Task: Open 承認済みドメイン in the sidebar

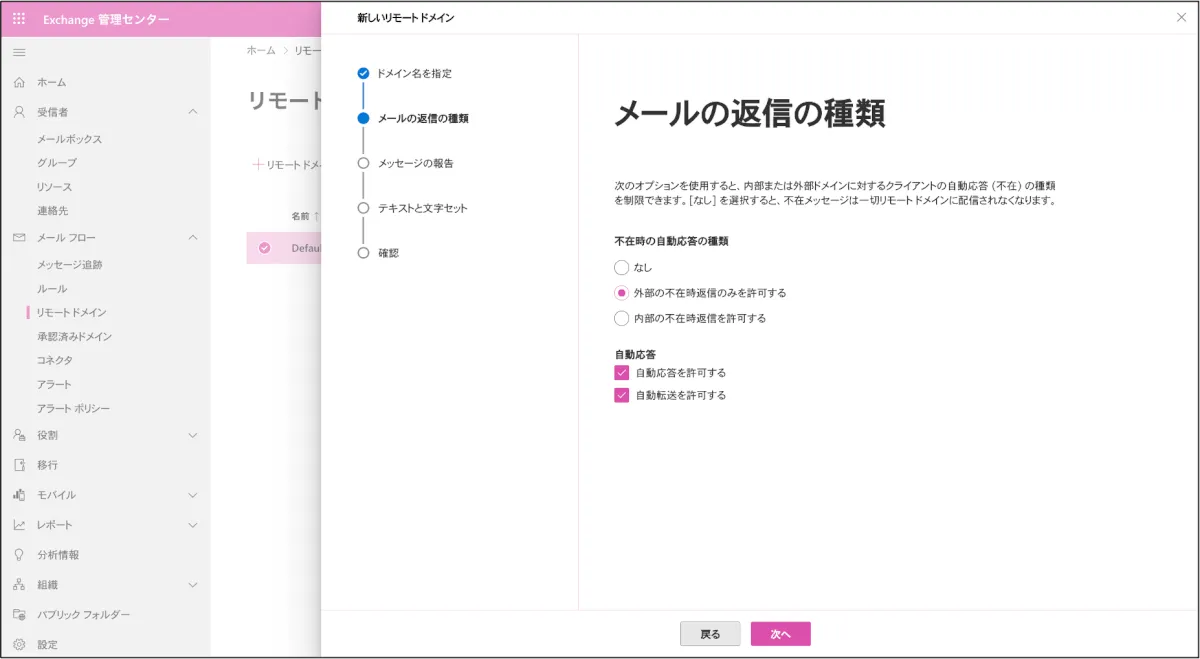Action: 74,336
